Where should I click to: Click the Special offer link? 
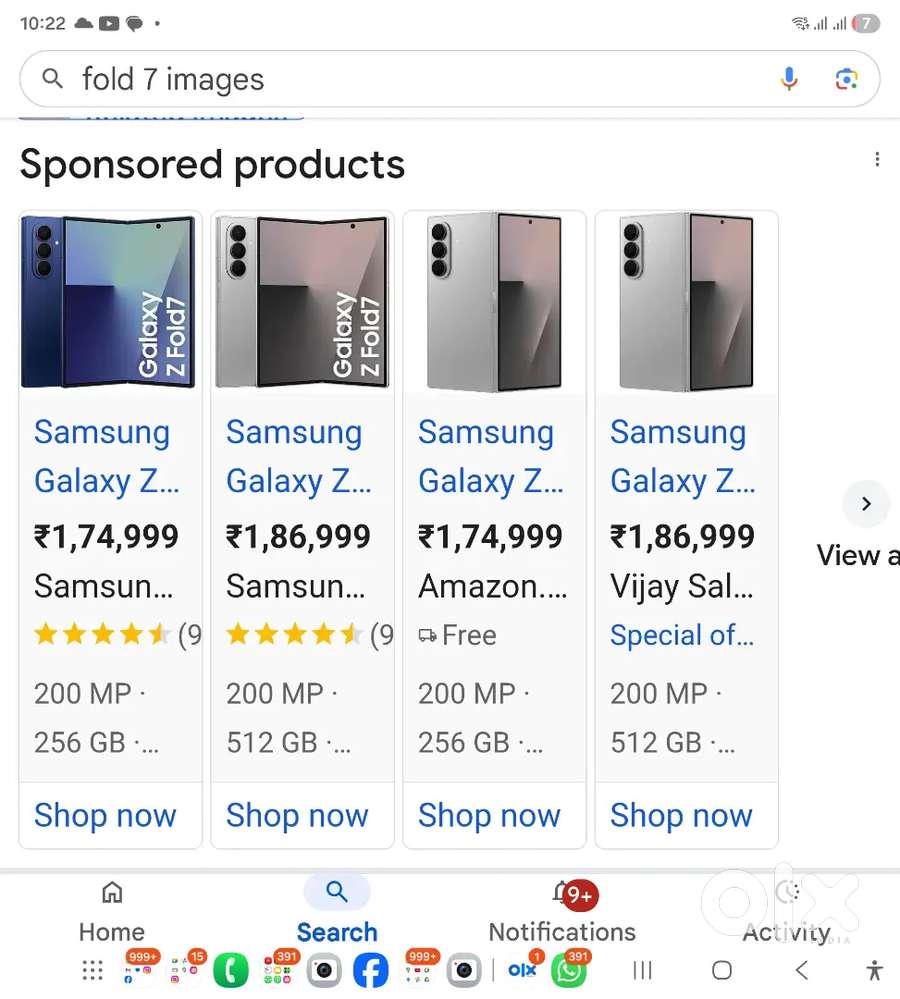681,635
